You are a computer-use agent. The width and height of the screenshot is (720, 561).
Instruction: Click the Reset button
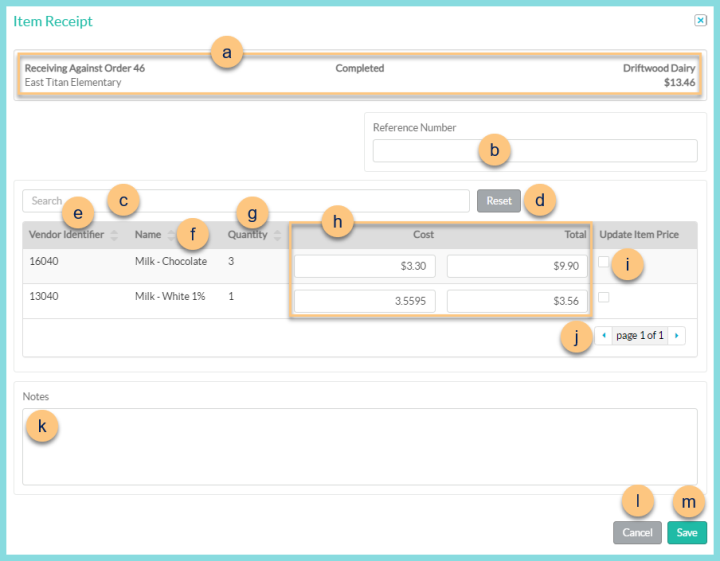[x=499, y=201]
